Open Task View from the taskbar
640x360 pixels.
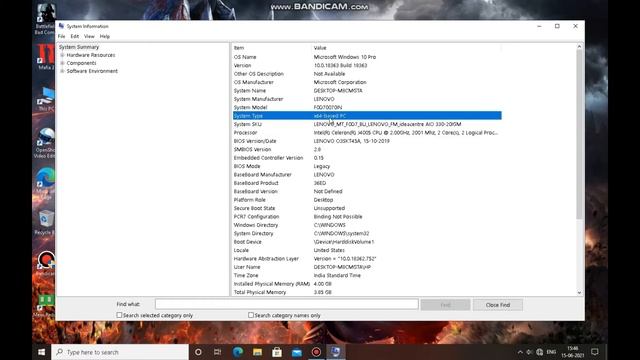coord(218,352)
